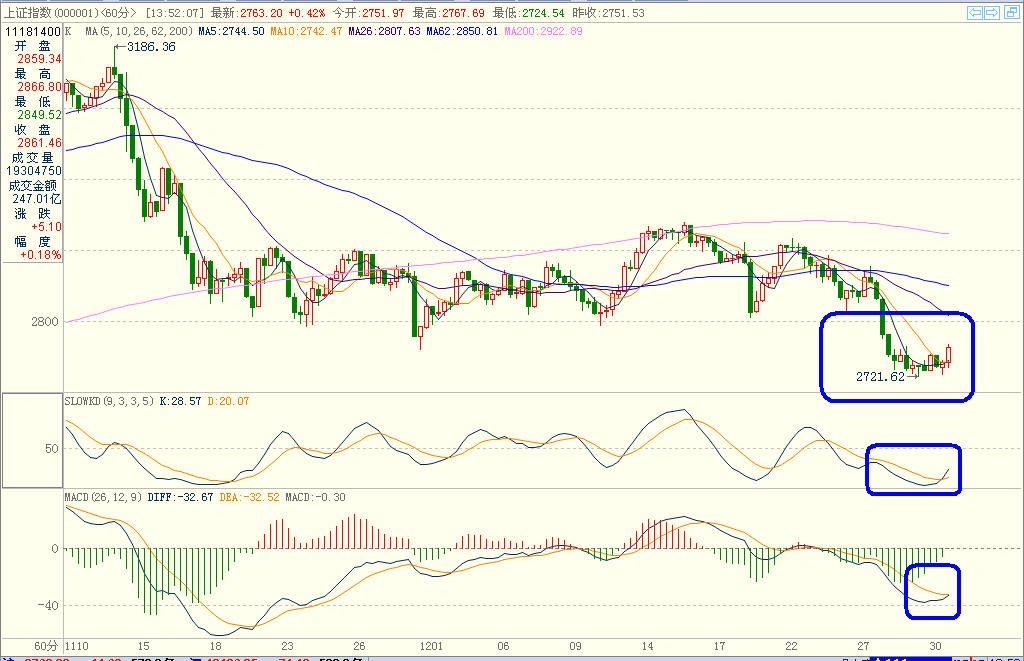
Task: Click the side panel high value 2866.80
Action: [x=39, y=87]
